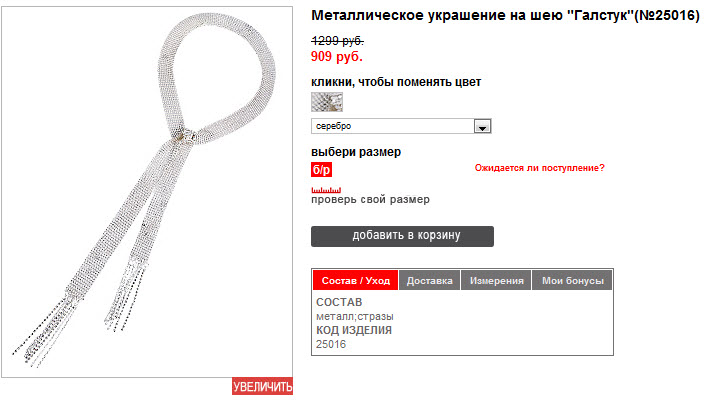
Task: Select the silver mesh color swatch
Action: (327, 102)
